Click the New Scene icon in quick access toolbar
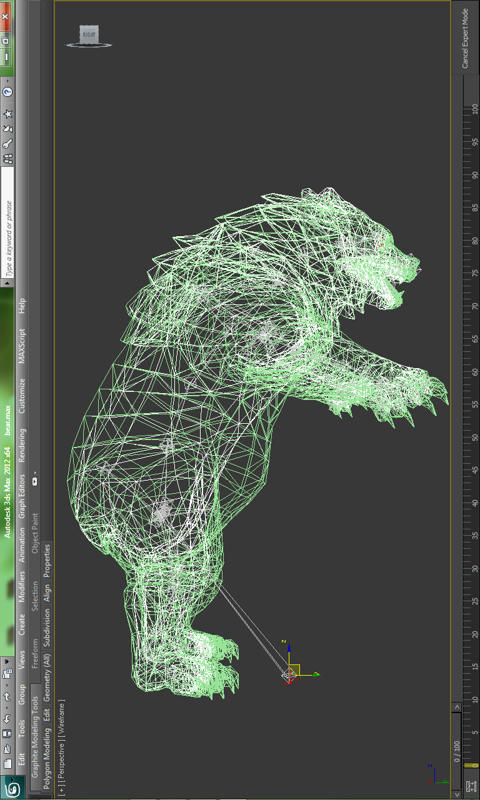This screenshot has width=480, height=800. 7,764
